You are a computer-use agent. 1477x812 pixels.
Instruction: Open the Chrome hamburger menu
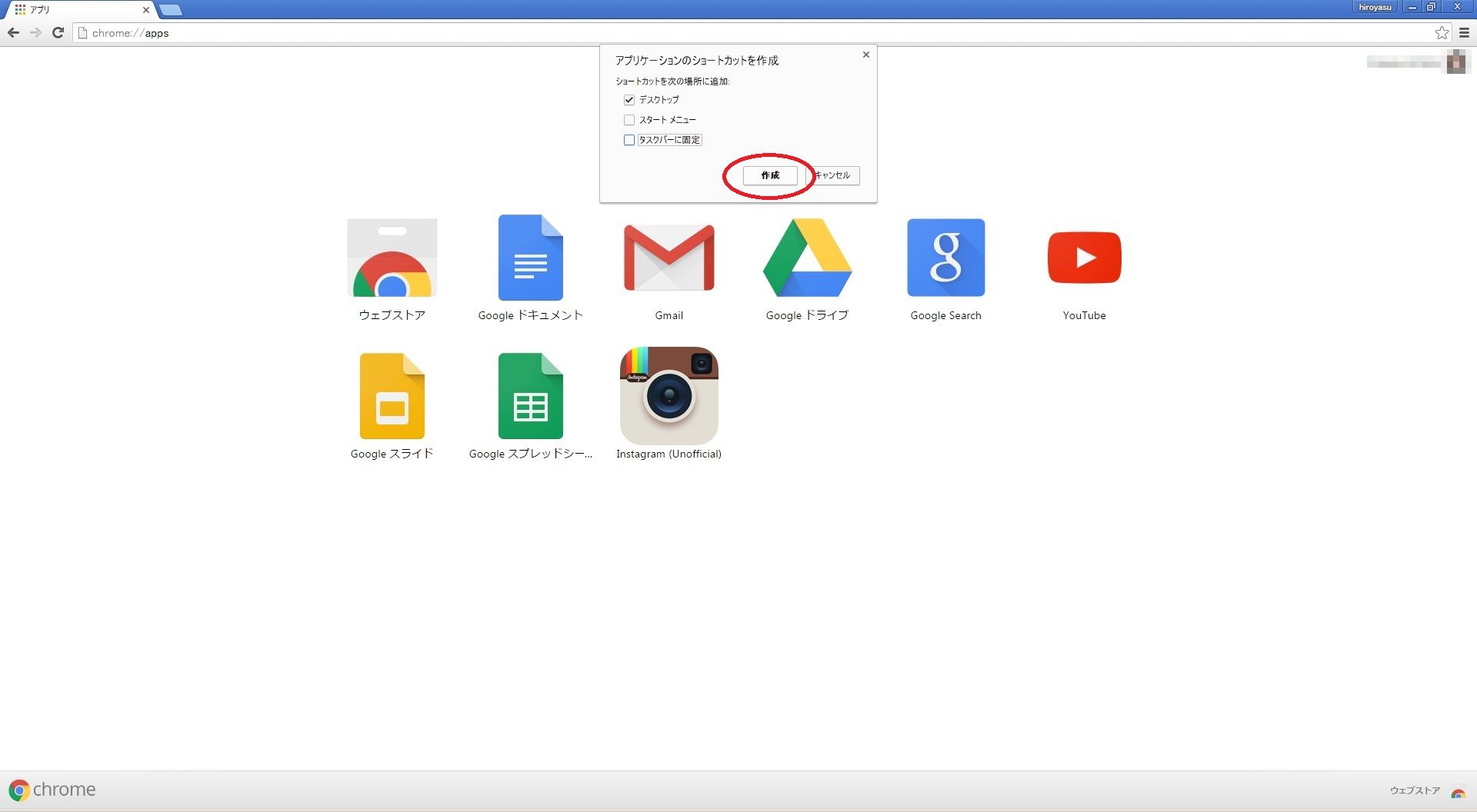(x=1464, y=32)
